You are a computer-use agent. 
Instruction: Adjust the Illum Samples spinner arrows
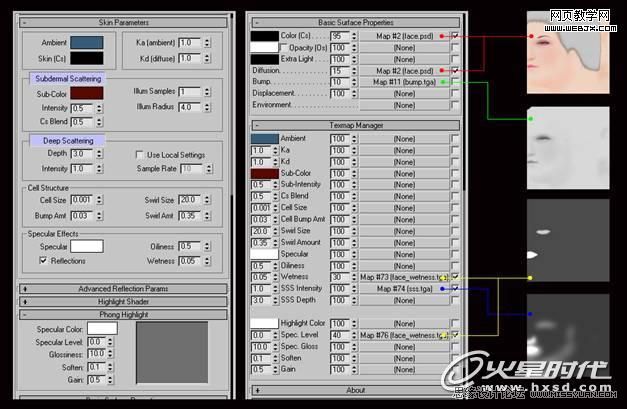tap(207, 92)
